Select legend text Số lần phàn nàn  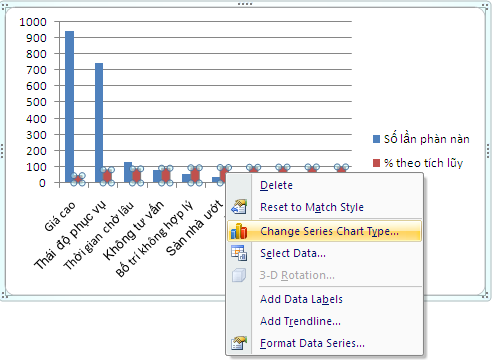click(x=426, y=139)
